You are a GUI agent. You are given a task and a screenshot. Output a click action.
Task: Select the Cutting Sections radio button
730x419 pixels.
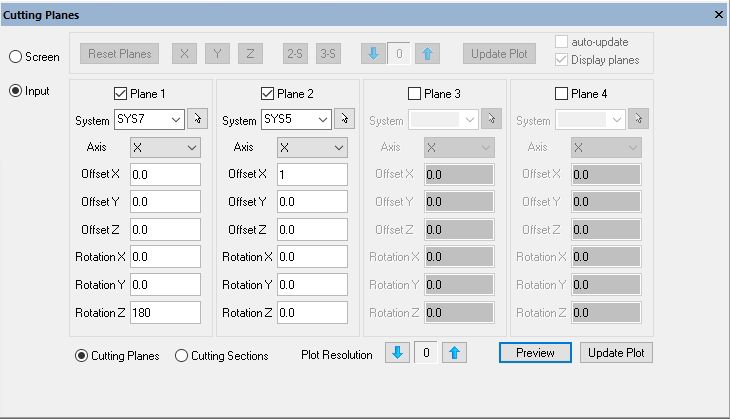point(182,355)
